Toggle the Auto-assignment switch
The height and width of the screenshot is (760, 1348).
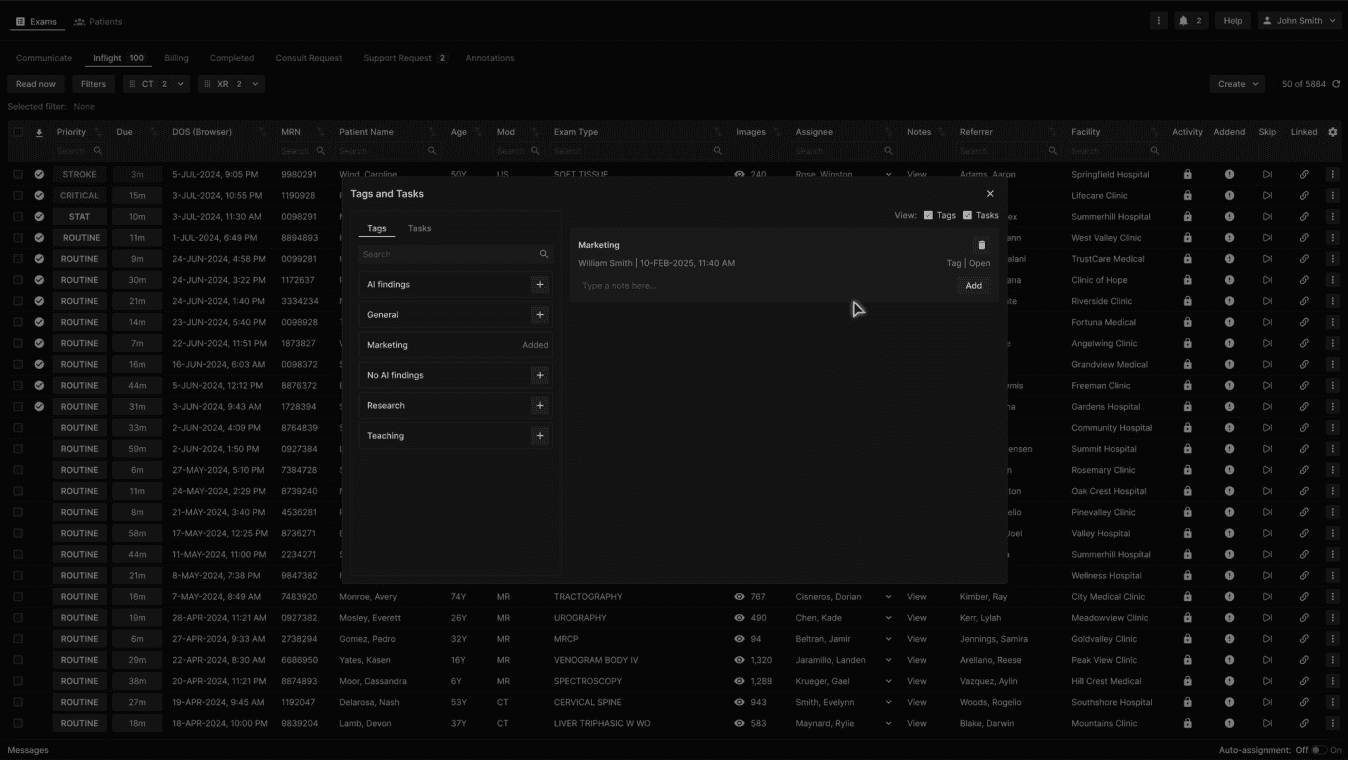pos(1319,750)
